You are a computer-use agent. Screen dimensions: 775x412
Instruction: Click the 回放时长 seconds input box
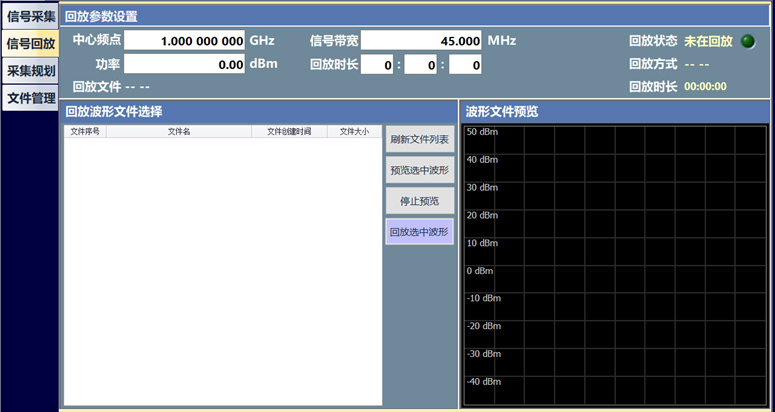tap(465, 65)
